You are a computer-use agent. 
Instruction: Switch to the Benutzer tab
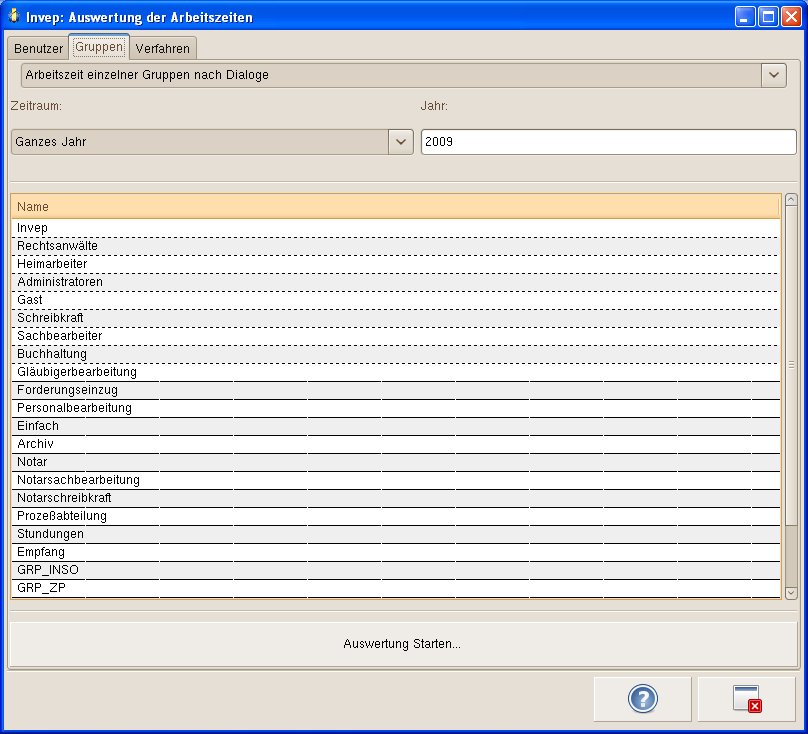[x=38, y=48]
